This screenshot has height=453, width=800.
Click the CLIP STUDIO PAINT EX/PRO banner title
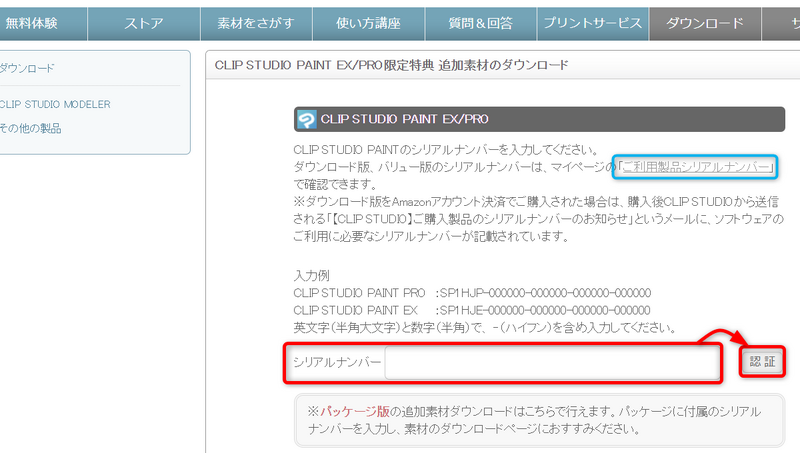tap(404, 120)
